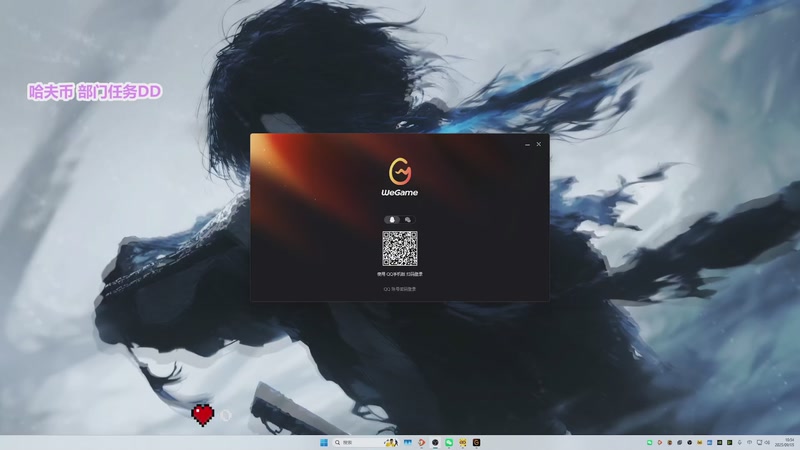The width and height of the screenshot is (800, 450).
Task: Click the grey round tray icon
Action: (680, 442)
